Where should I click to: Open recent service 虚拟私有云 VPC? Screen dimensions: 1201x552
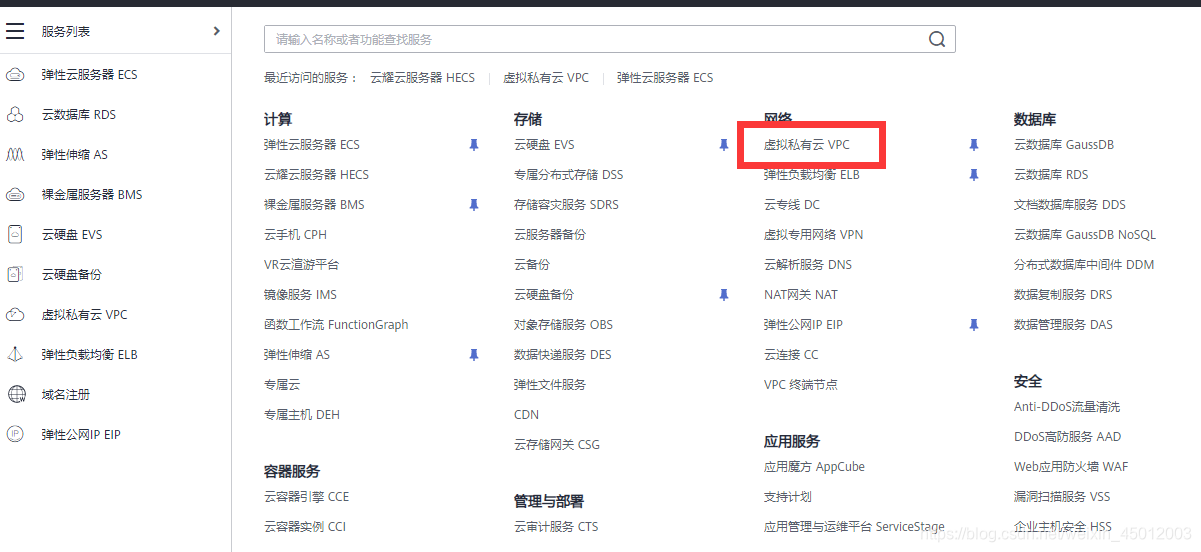546,78
